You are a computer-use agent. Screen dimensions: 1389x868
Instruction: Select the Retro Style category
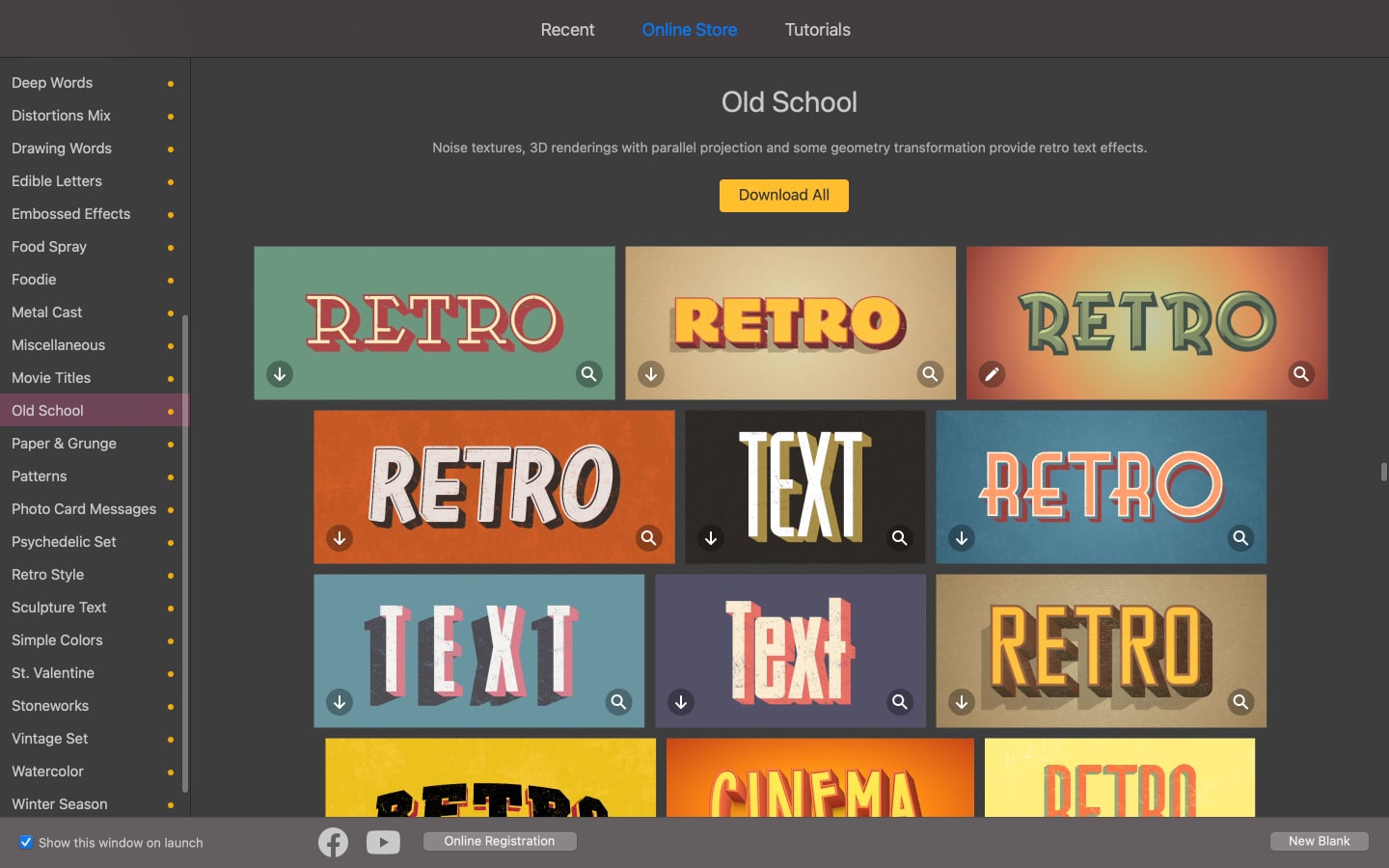47,574
